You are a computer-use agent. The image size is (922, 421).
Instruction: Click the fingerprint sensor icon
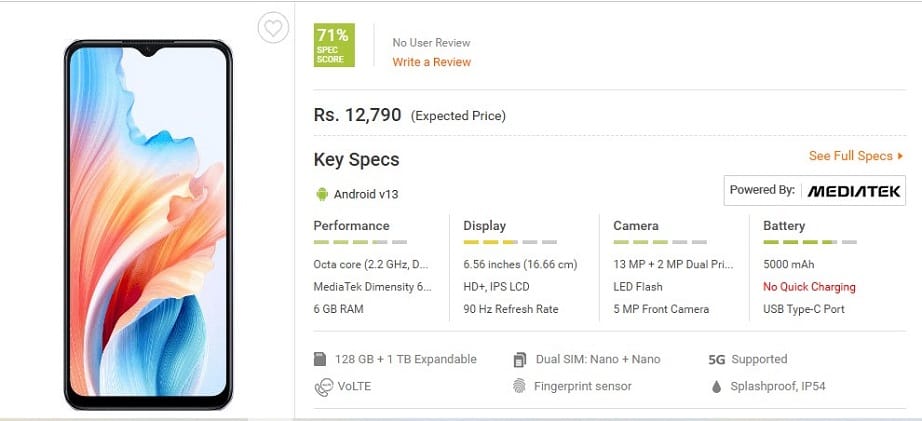point(520,386)
